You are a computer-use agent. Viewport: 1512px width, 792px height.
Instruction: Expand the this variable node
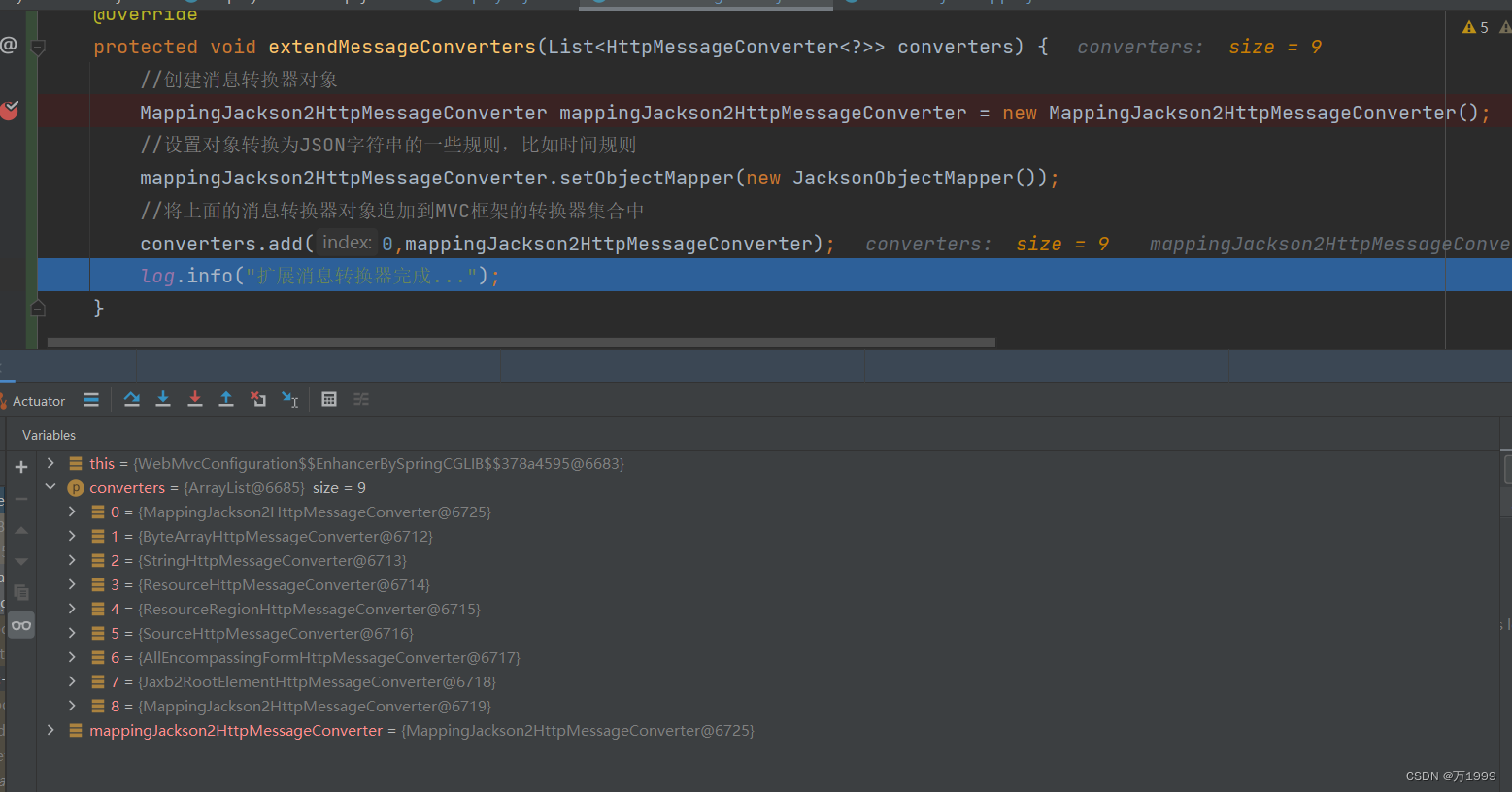click(50, 463)
